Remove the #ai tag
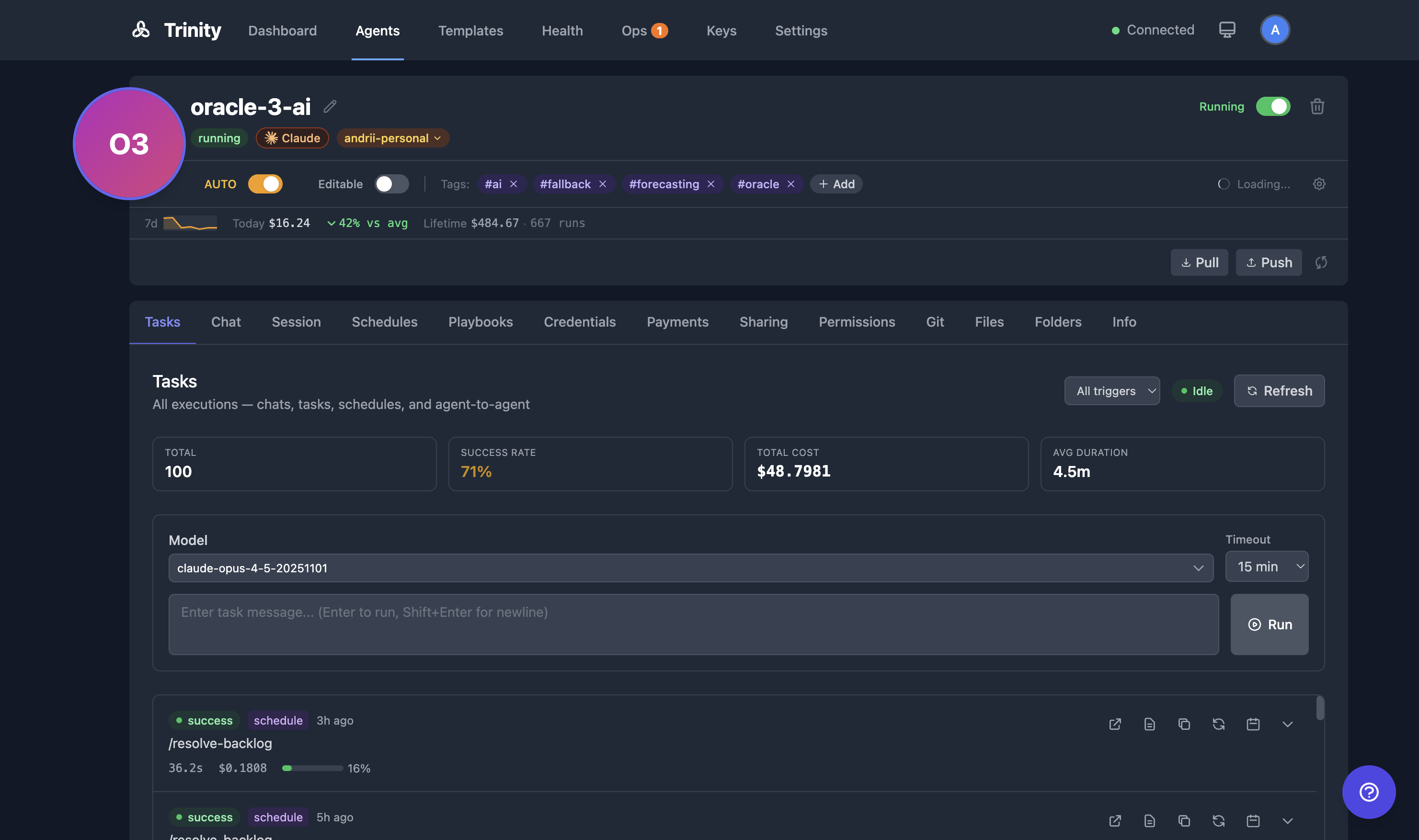Screen dimensions: 1419x840 click(514, 184)
